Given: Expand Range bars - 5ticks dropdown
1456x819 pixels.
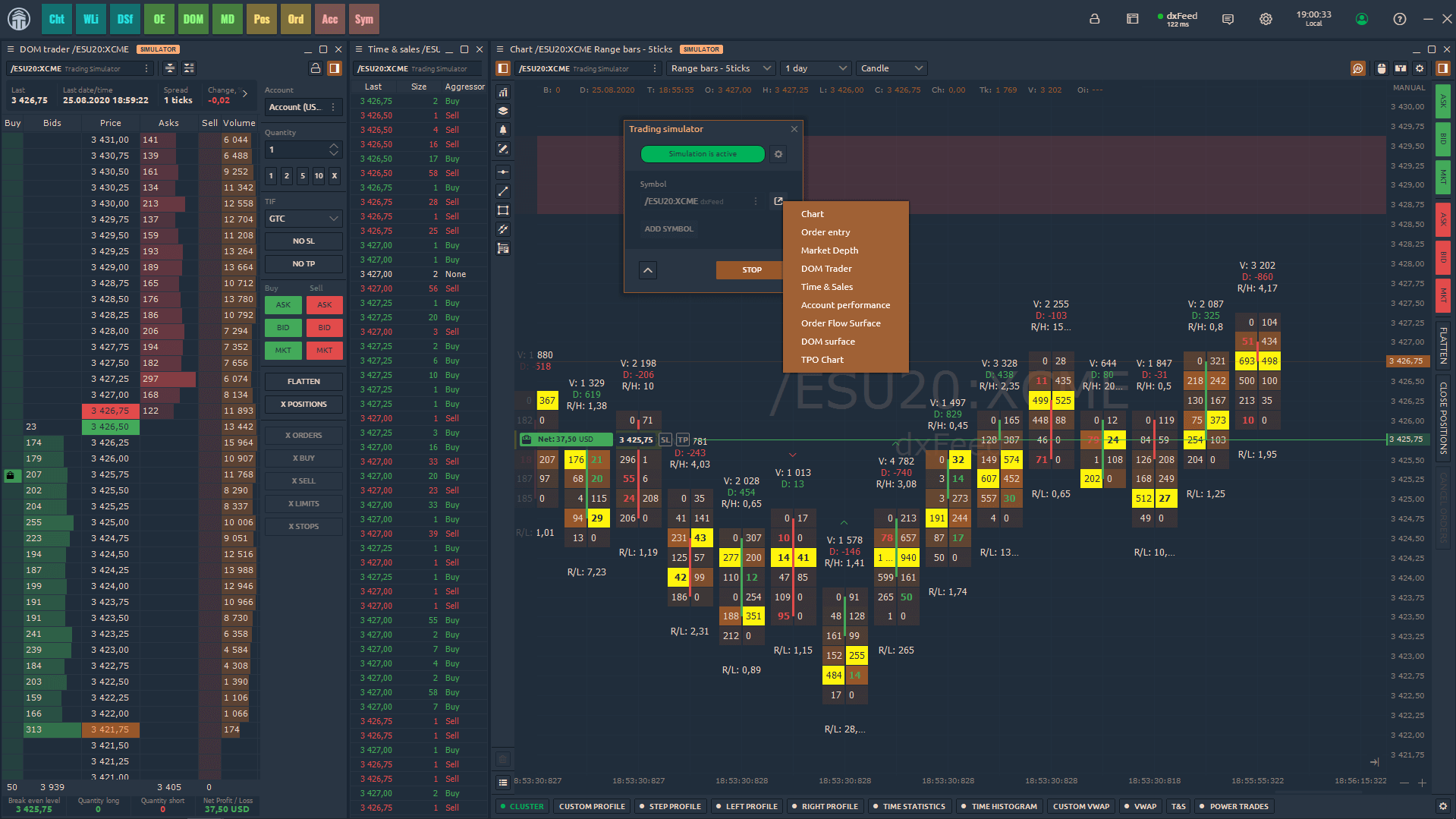Looking at the screenshot, I should (x=721, y=68).
